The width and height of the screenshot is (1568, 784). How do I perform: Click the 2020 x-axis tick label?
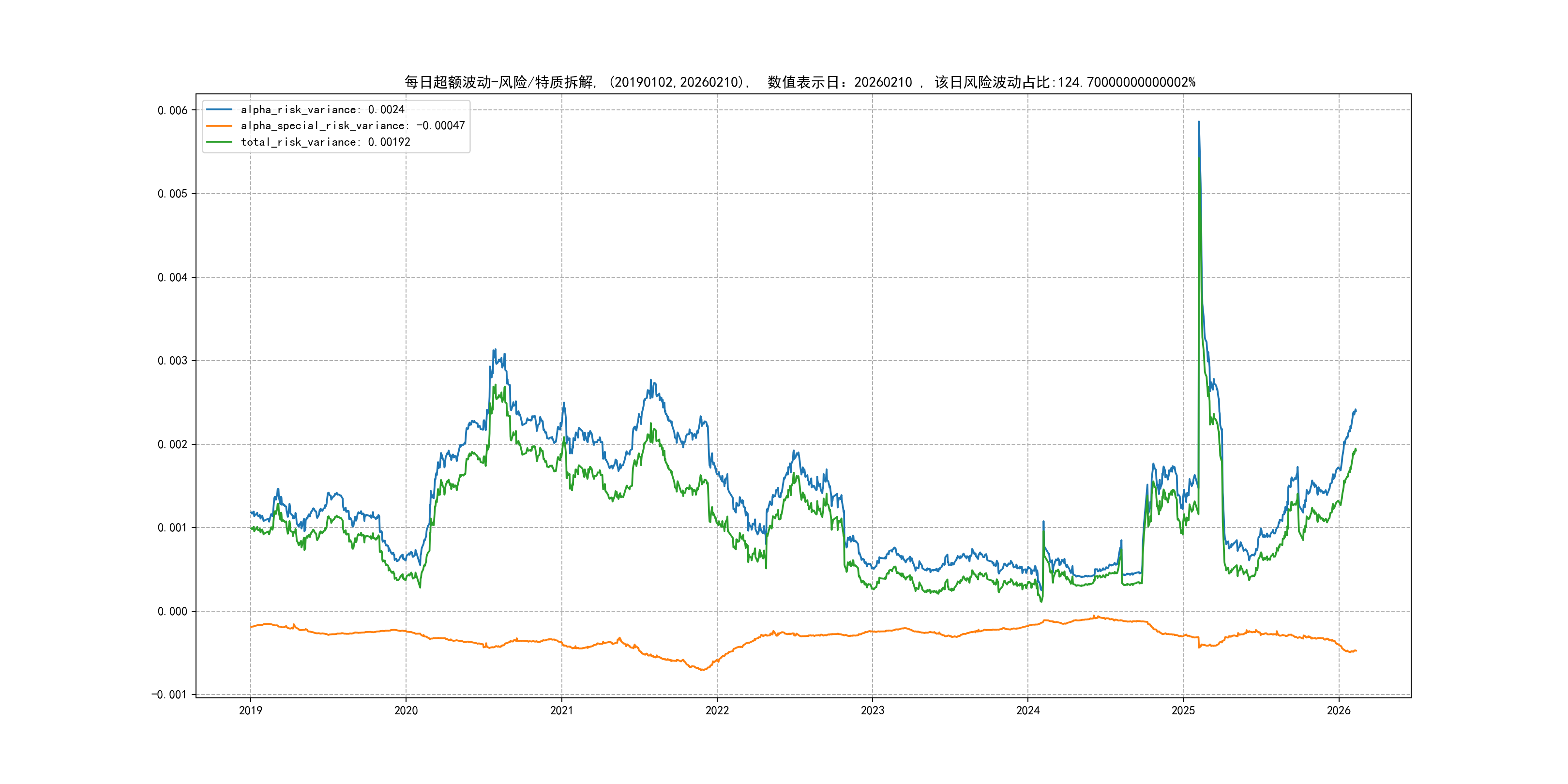pyautogui.click(x=406, y=710)
